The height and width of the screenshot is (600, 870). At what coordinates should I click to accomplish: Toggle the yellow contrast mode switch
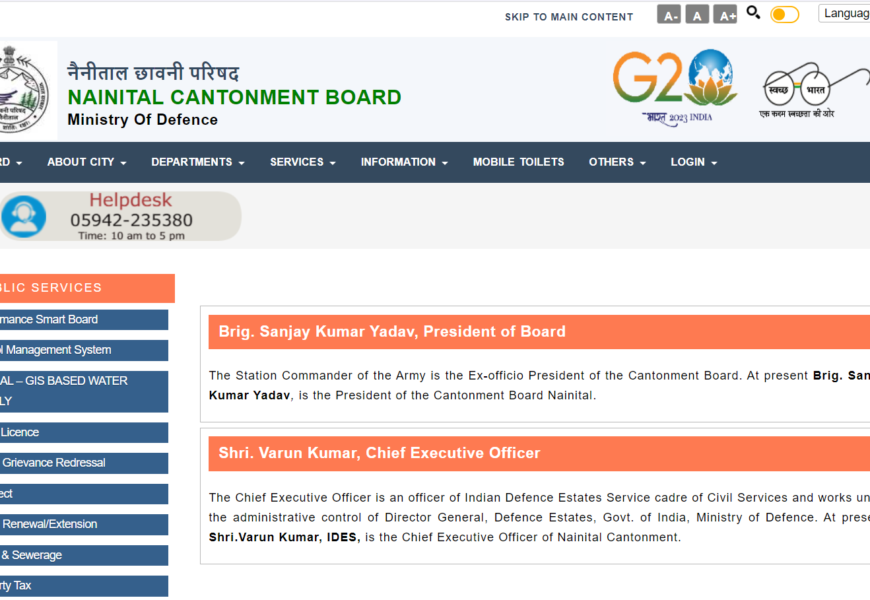[x=785, y=14]
